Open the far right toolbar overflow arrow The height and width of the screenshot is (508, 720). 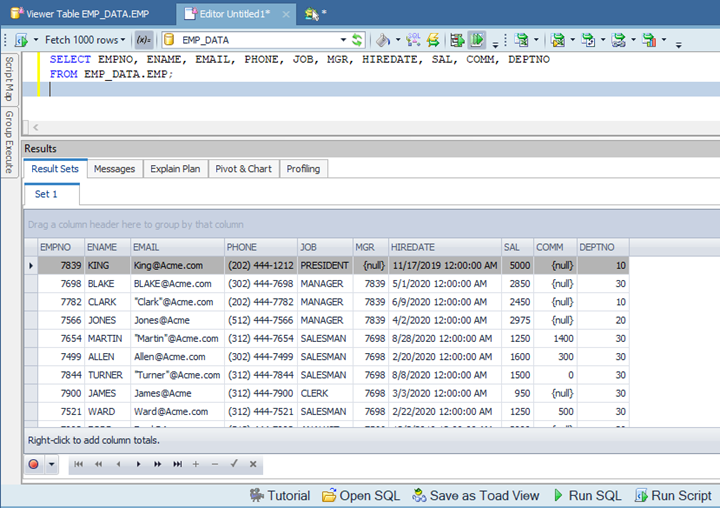click(678, 44)
